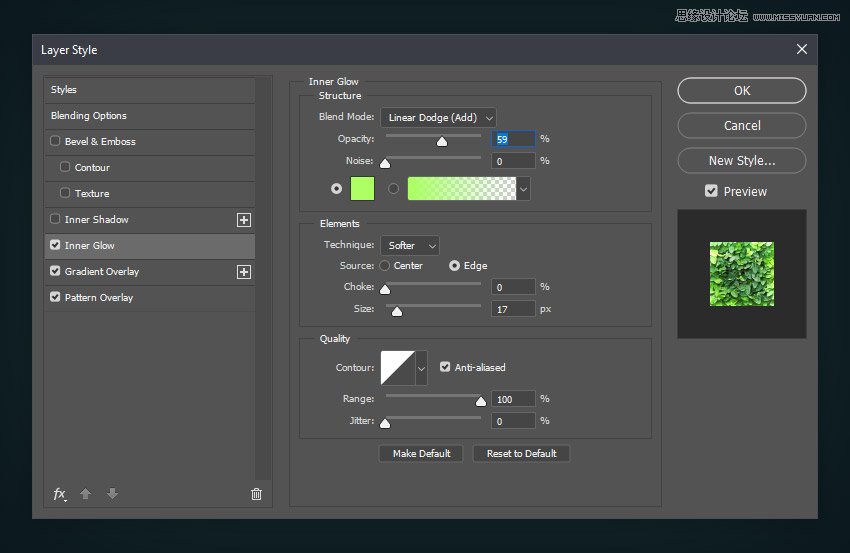Open the Contour curve thumbnail editor
The width and height of the screenshot is (850, 553).
tap(397, 368)
